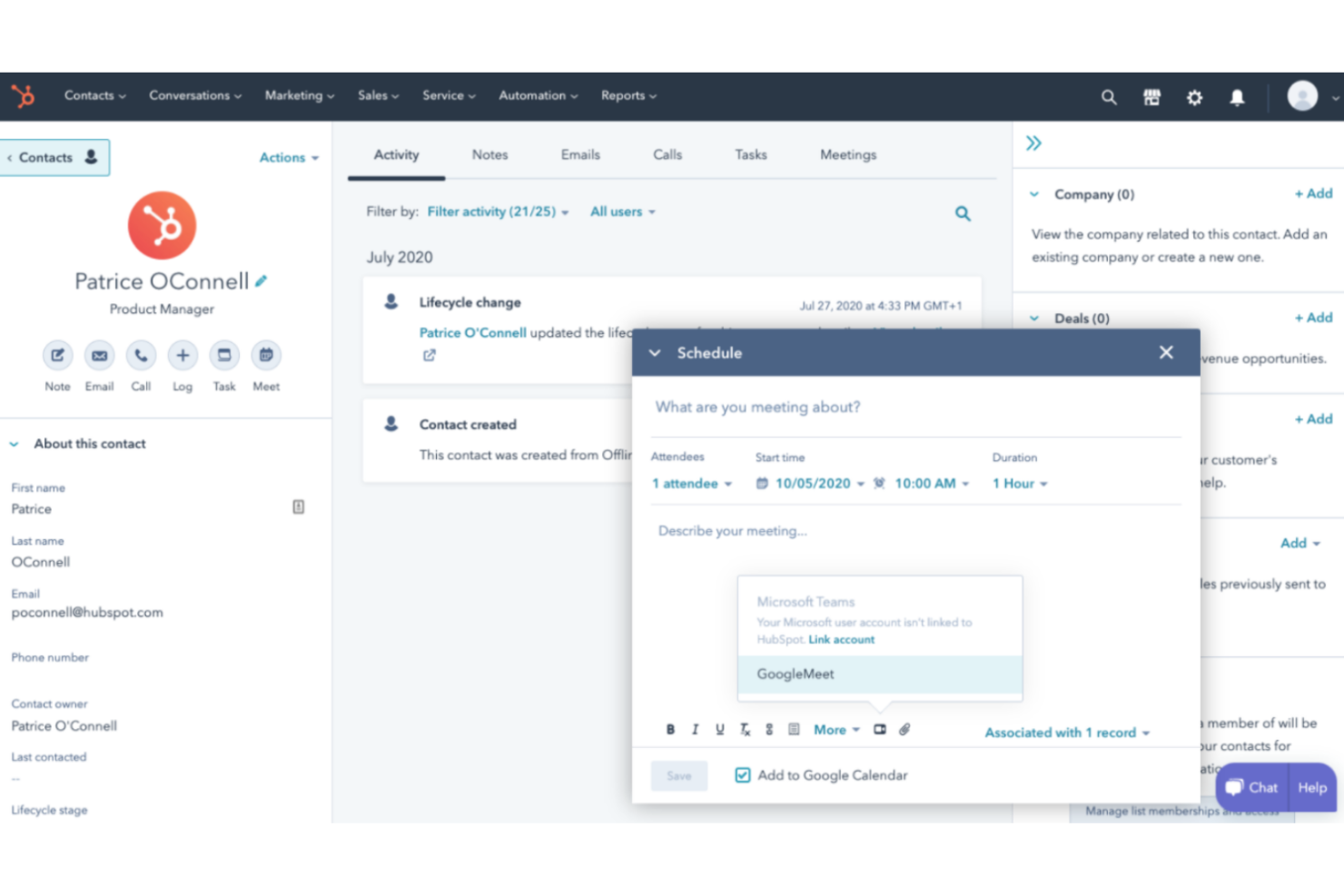The height and width of the screenshot is (896, 1344).
Task: Open the Sales menu
Action: [x=378, y=95]
